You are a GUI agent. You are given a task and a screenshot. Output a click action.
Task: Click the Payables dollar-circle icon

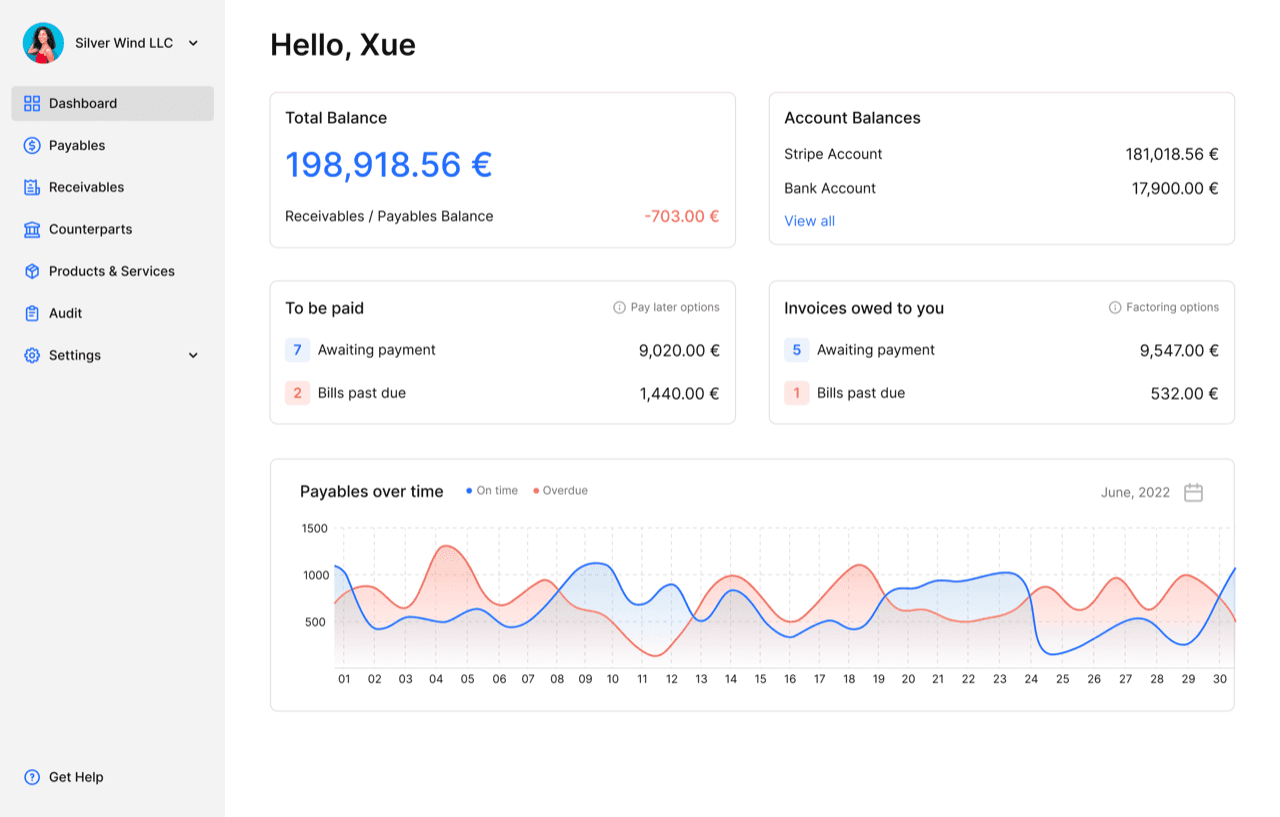pos(32,145)
